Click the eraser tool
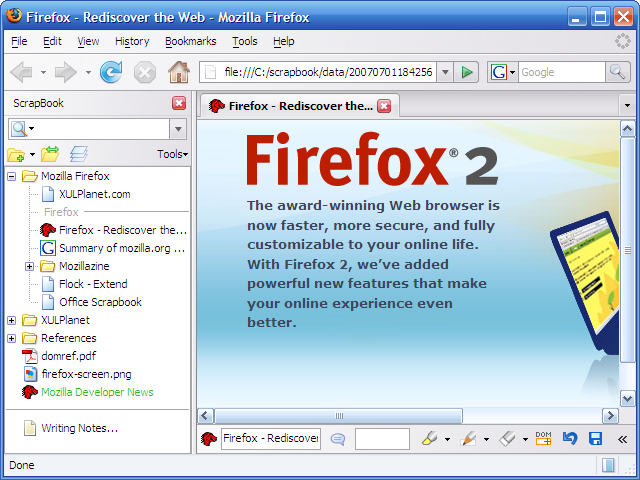 tap(507, 439)
